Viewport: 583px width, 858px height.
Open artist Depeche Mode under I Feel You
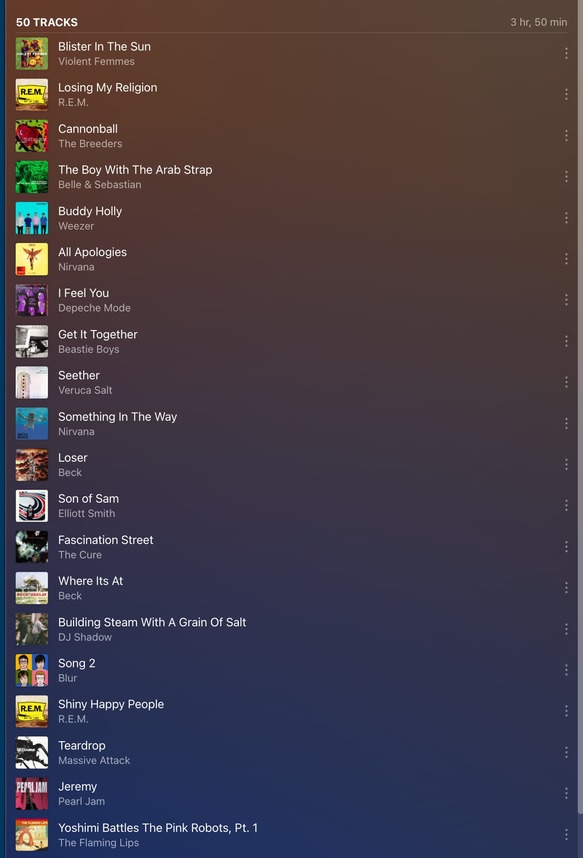pos(94,308)
